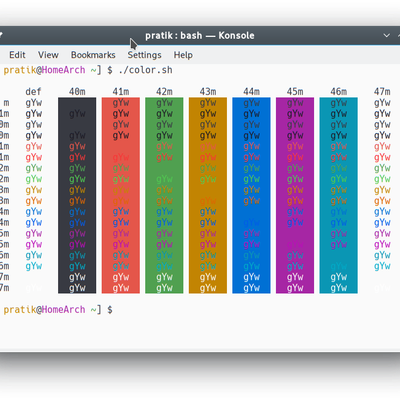Click the empty bottom prompt's 'HomeArch' text
400x400 pixels.
click(63, 310)
